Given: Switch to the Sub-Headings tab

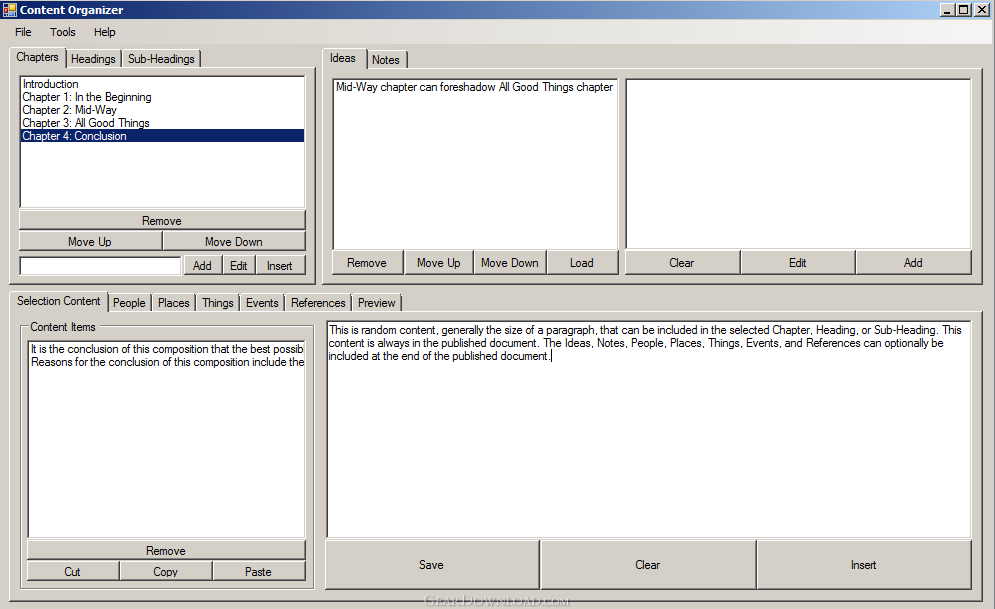Looking at the screenshot, I should [161, 59].
